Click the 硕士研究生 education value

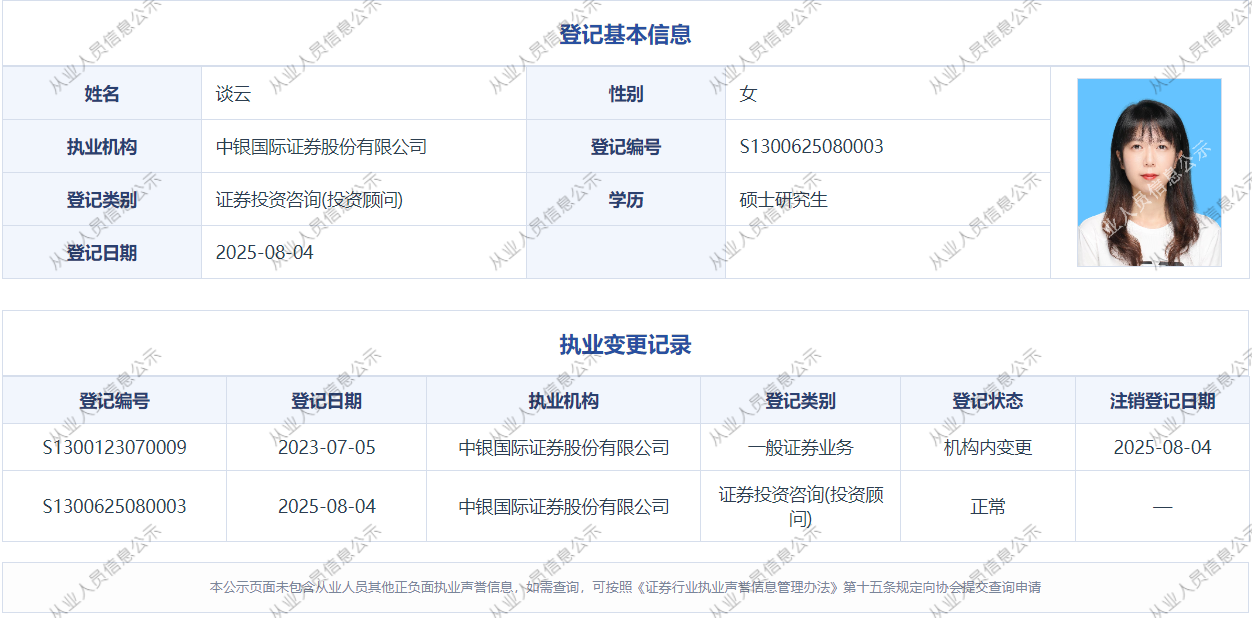click(x=784, y=200)
